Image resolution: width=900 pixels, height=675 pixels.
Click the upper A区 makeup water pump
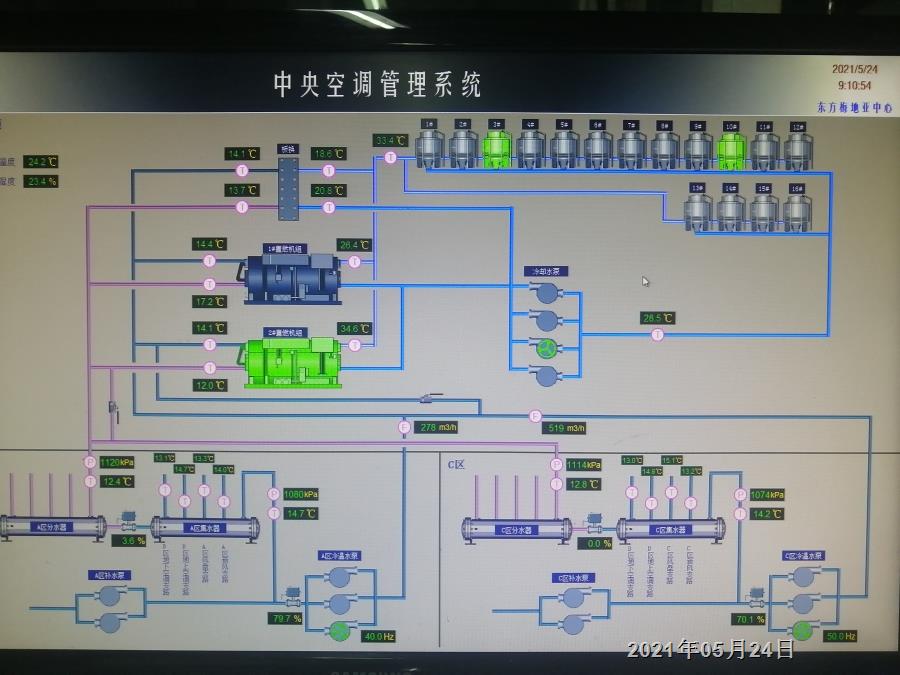[x=110, y=596]
